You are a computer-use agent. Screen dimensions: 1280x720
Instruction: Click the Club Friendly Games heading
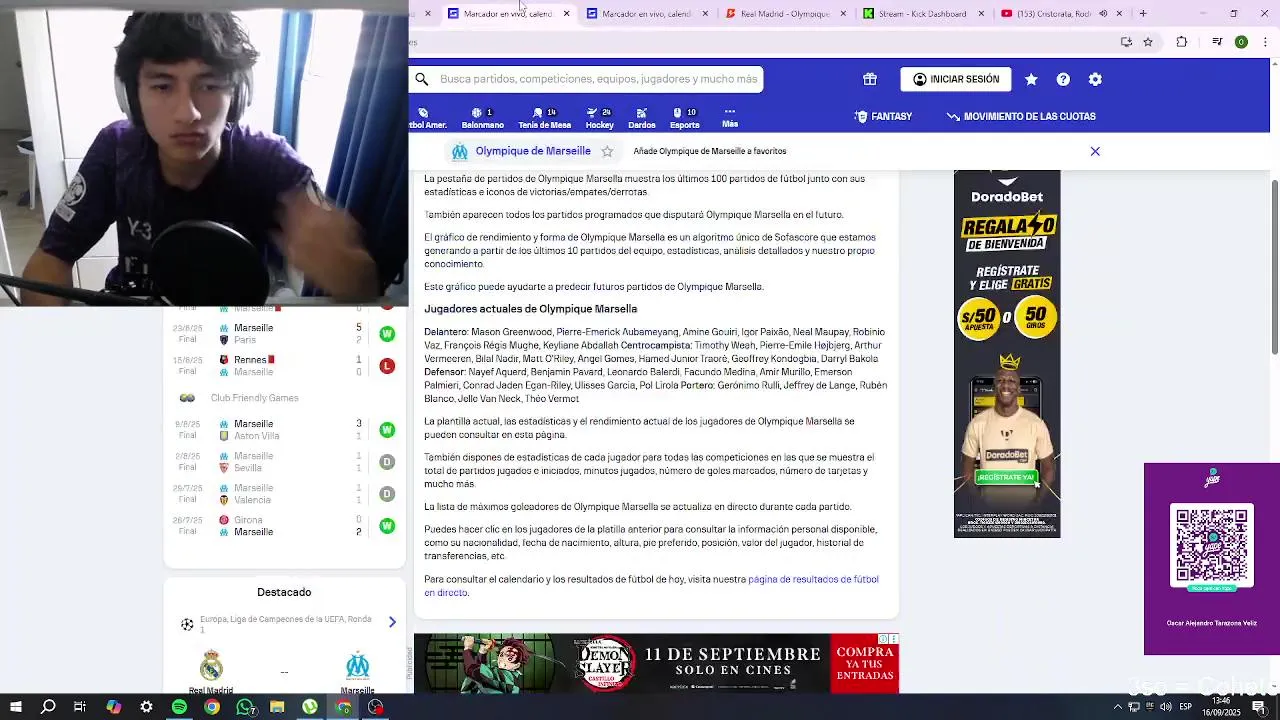click(254, 398)
